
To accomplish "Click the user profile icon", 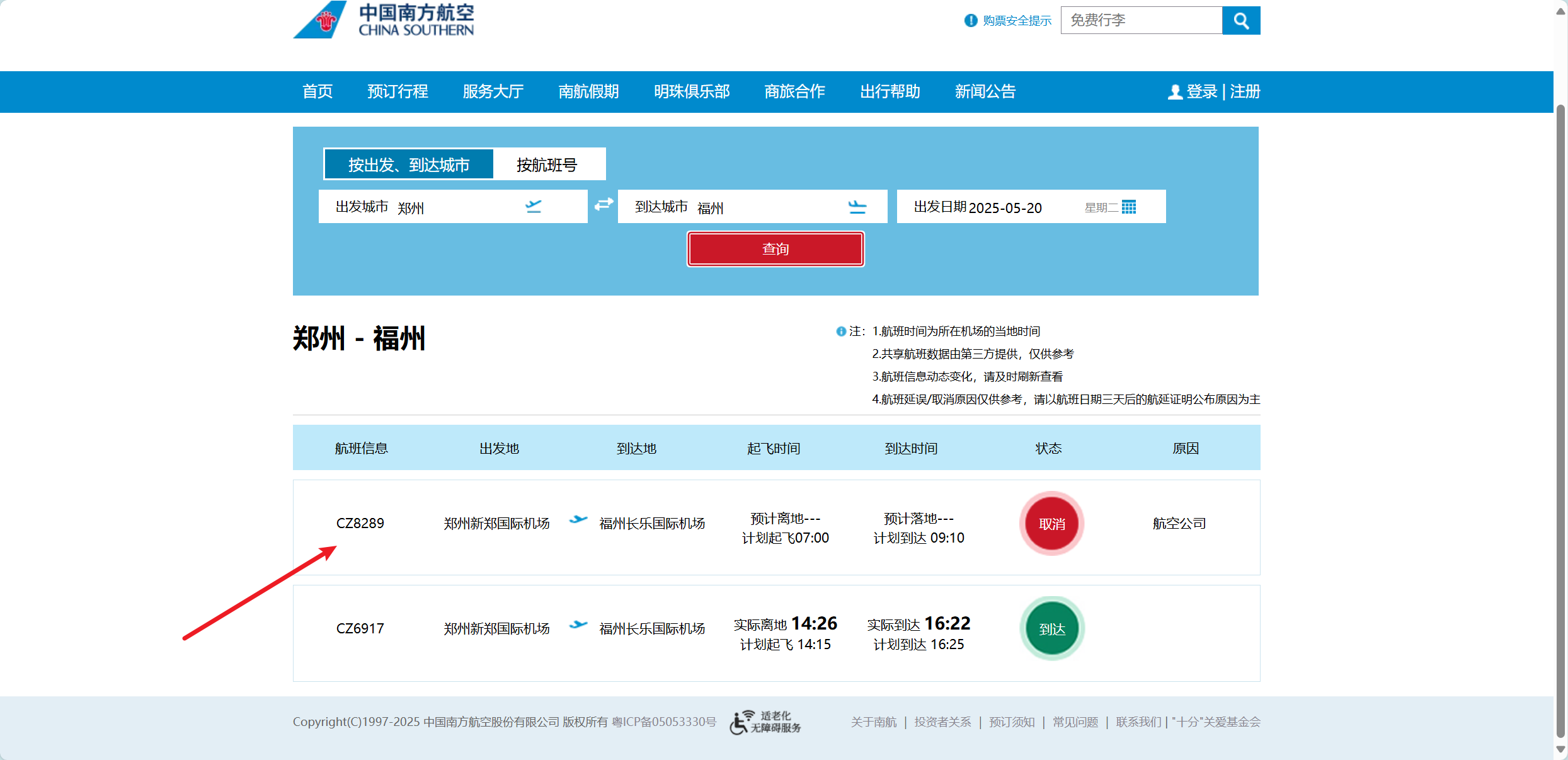I will tap(1175, 92).
